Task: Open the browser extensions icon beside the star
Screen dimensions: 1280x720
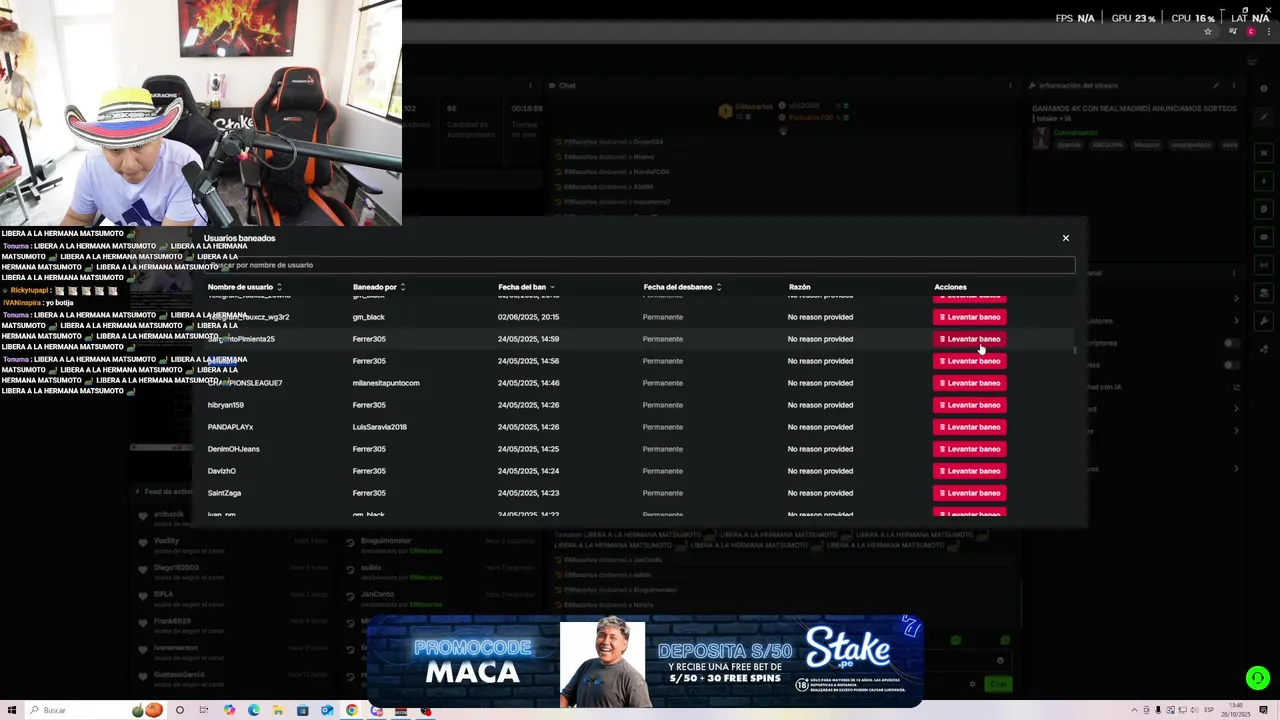Action: [x=1232, y=32]
